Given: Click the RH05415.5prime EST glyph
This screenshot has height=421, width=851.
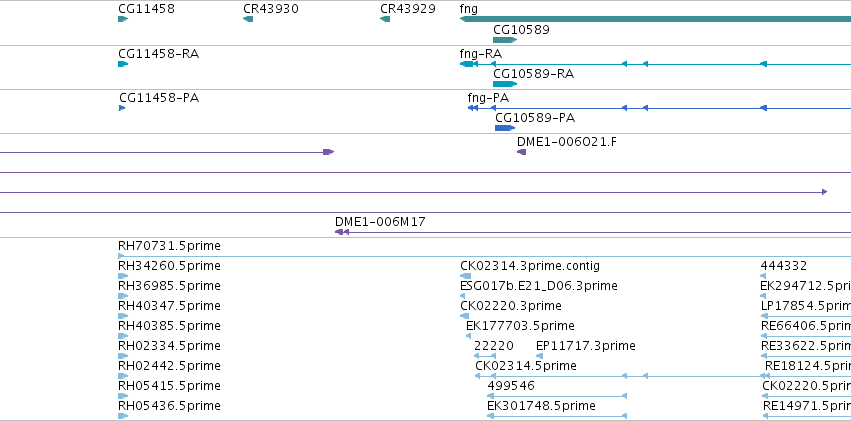Looking at the screenshot, I should [123, 396].
